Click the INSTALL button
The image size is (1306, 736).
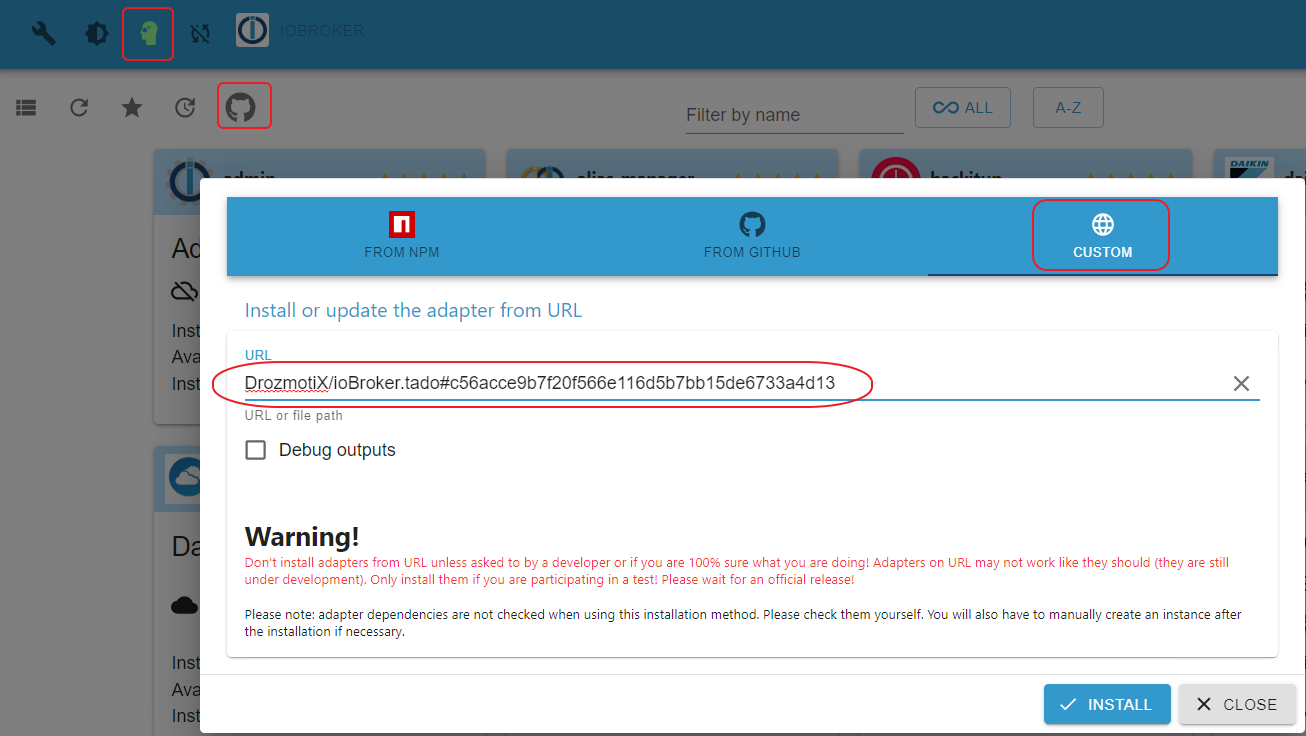[1106, 704]
